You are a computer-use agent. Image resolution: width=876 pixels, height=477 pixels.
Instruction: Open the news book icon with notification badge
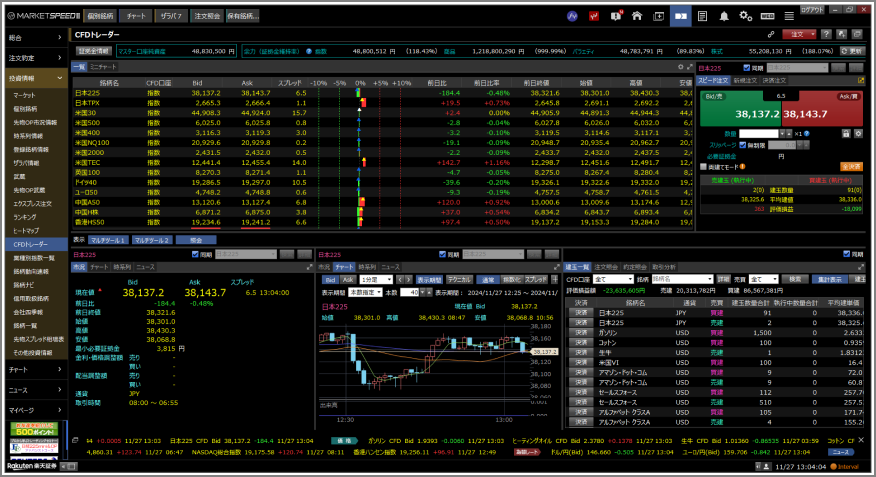pos(616,16)
